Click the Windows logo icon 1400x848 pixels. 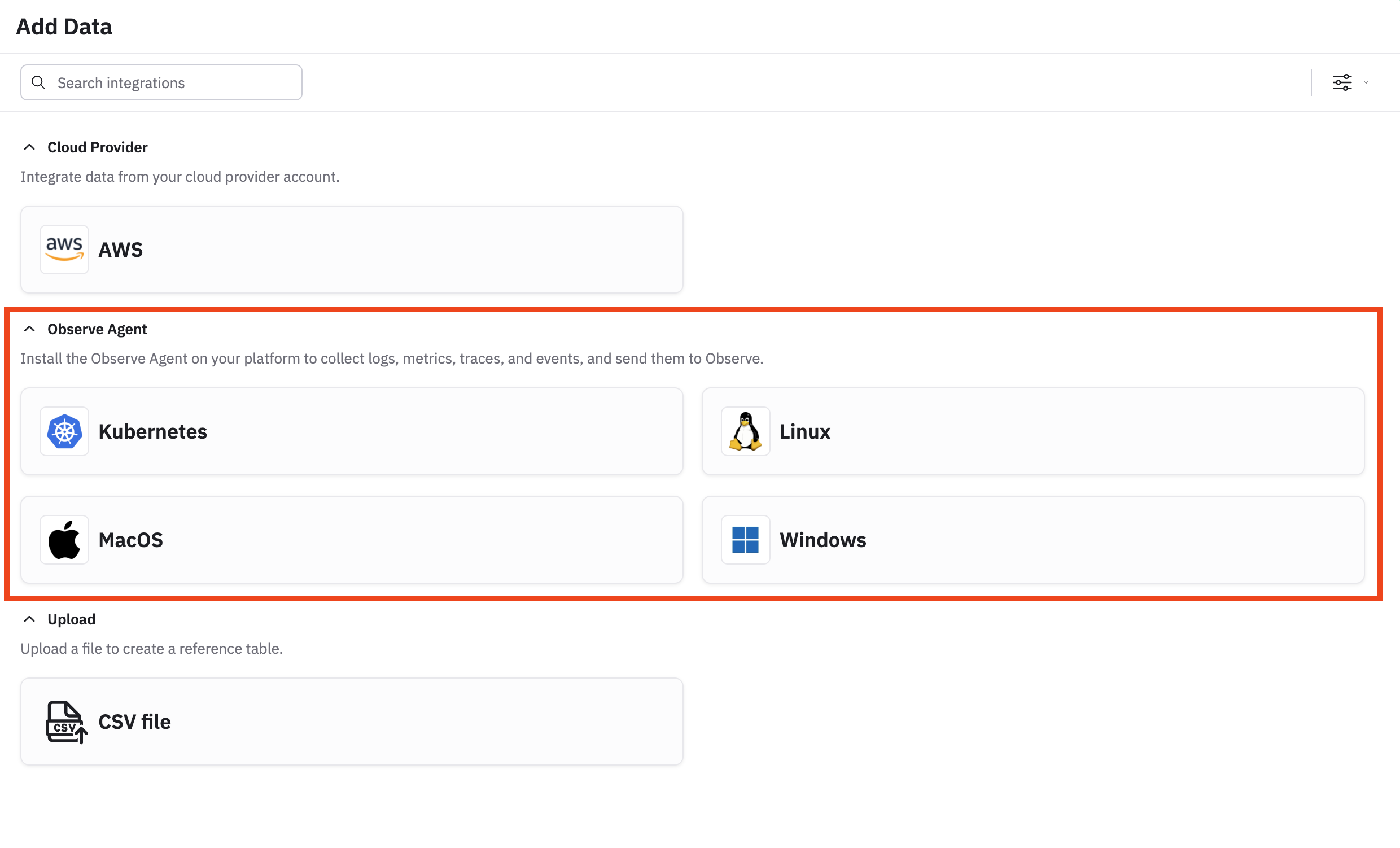[x=746, y=540]
